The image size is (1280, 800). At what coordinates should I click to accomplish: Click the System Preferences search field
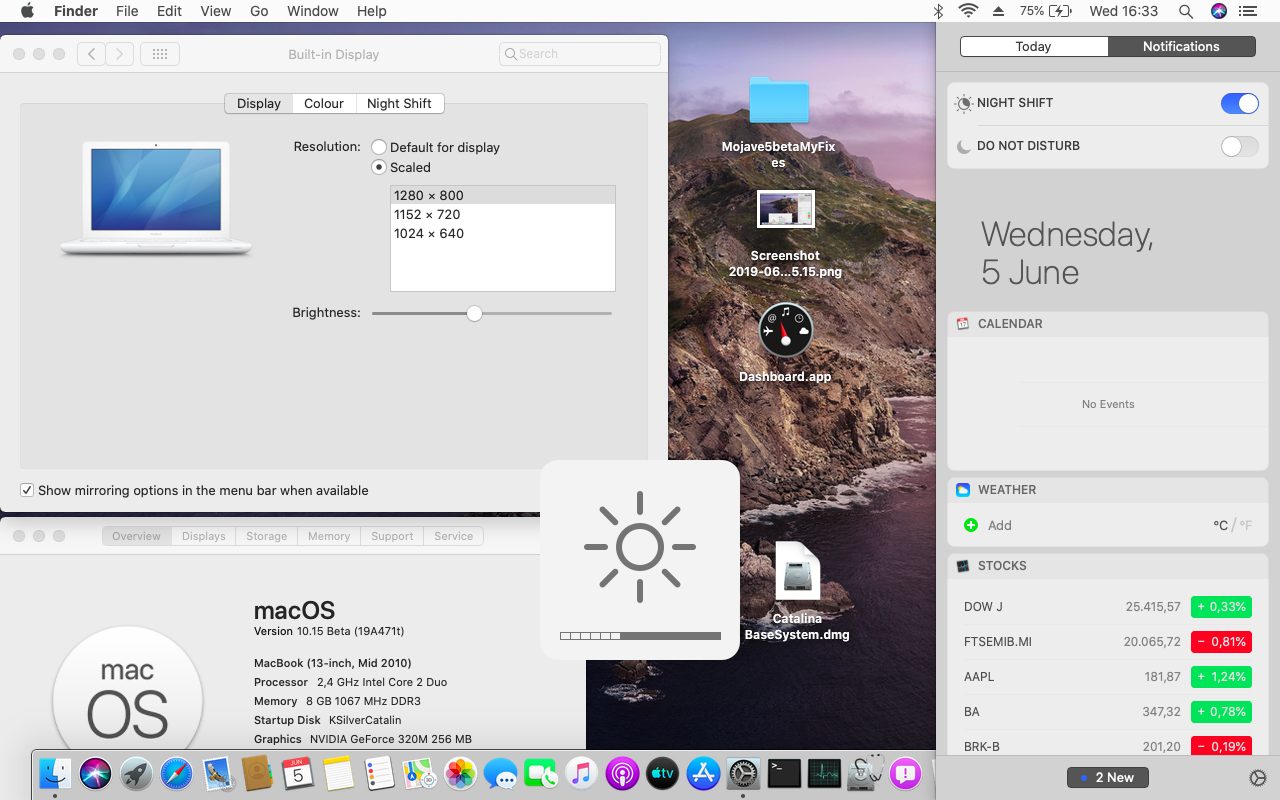point(580,54)
